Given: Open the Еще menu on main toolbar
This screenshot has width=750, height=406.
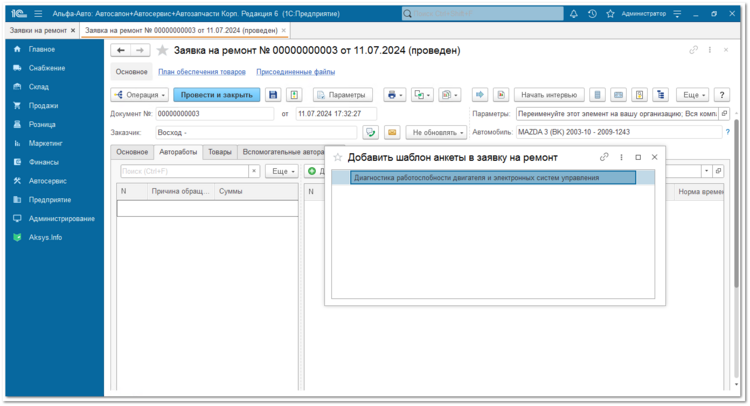Looking at the screenshot, I should (x=693, y=95).
